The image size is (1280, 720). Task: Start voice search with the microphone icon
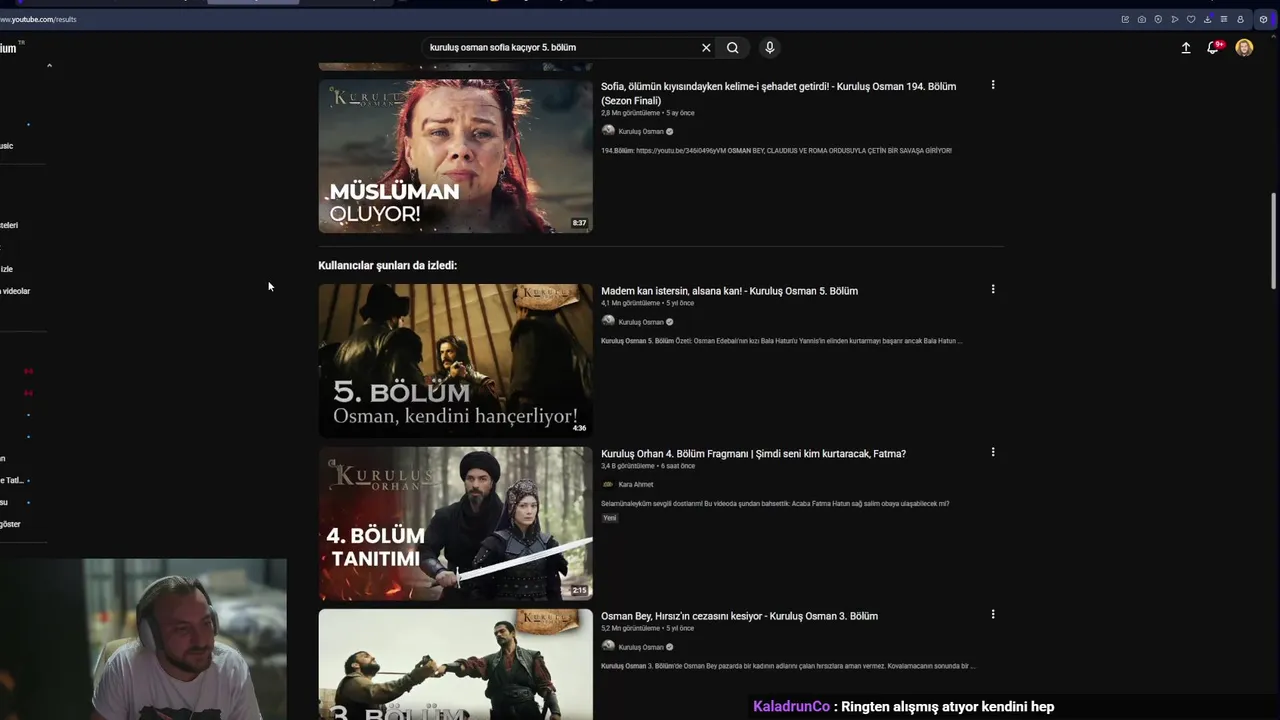[x=769, y=47]
